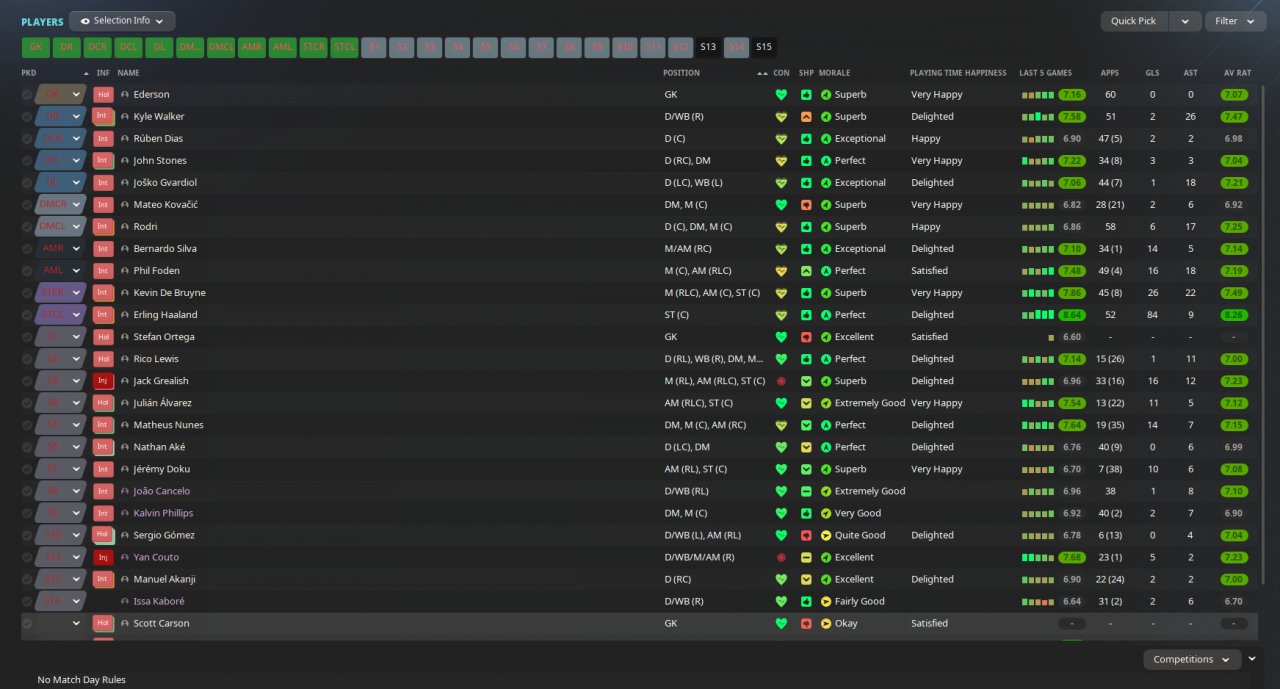Toggle the picked checkmark on Nathan Aké's row
Screen dimensions: 1280x689
click(x=27, y=447)
